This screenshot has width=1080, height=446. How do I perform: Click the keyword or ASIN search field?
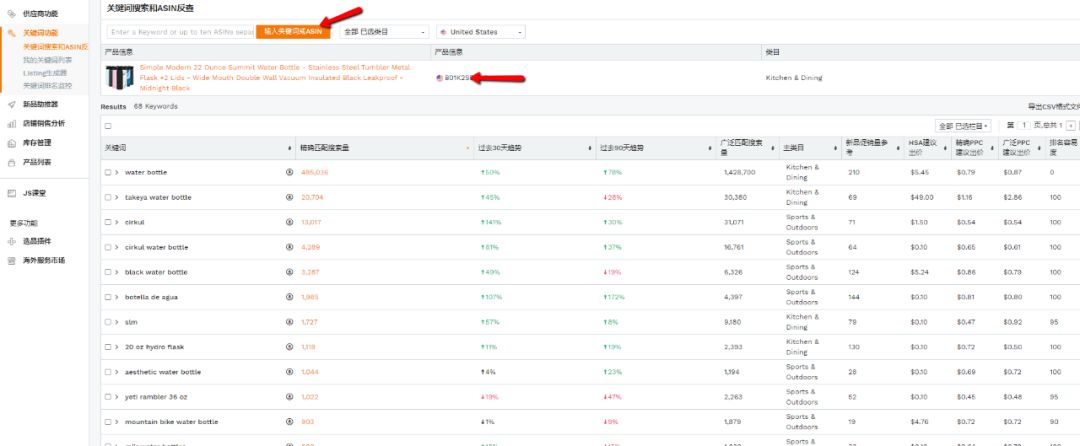(180, 32)
